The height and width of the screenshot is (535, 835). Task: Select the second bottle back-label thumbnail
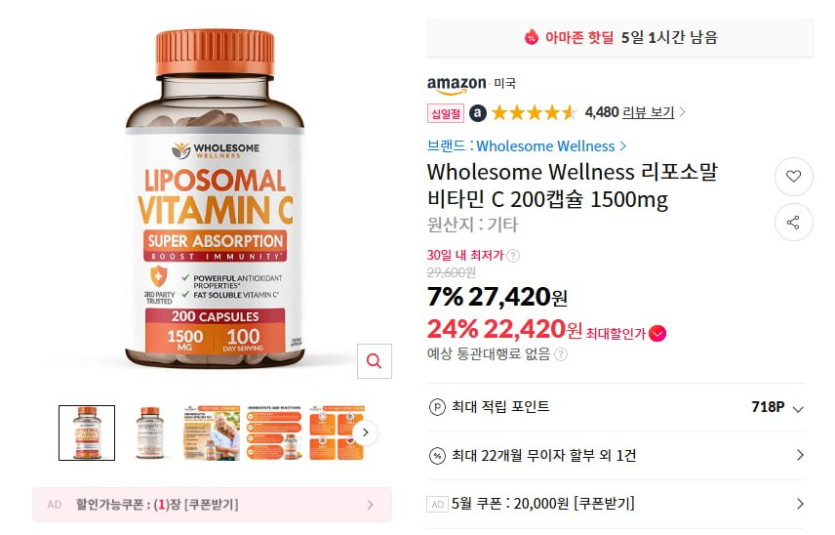tap(150, 433)
